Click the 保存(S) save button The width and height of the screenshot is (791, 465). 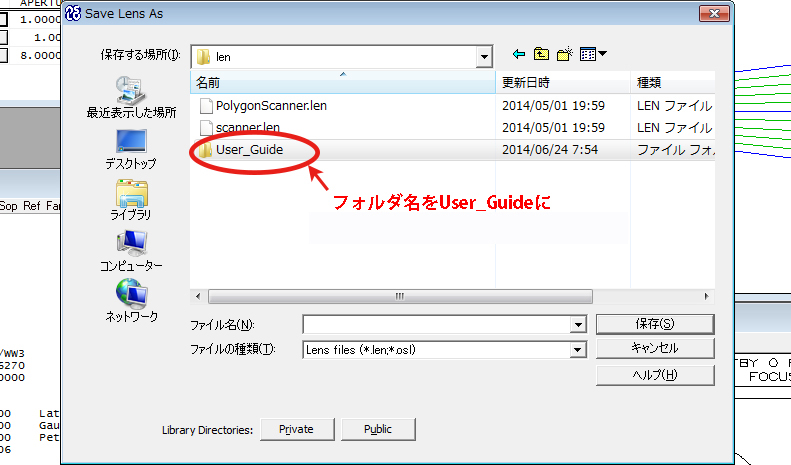(x=655, y=324)
